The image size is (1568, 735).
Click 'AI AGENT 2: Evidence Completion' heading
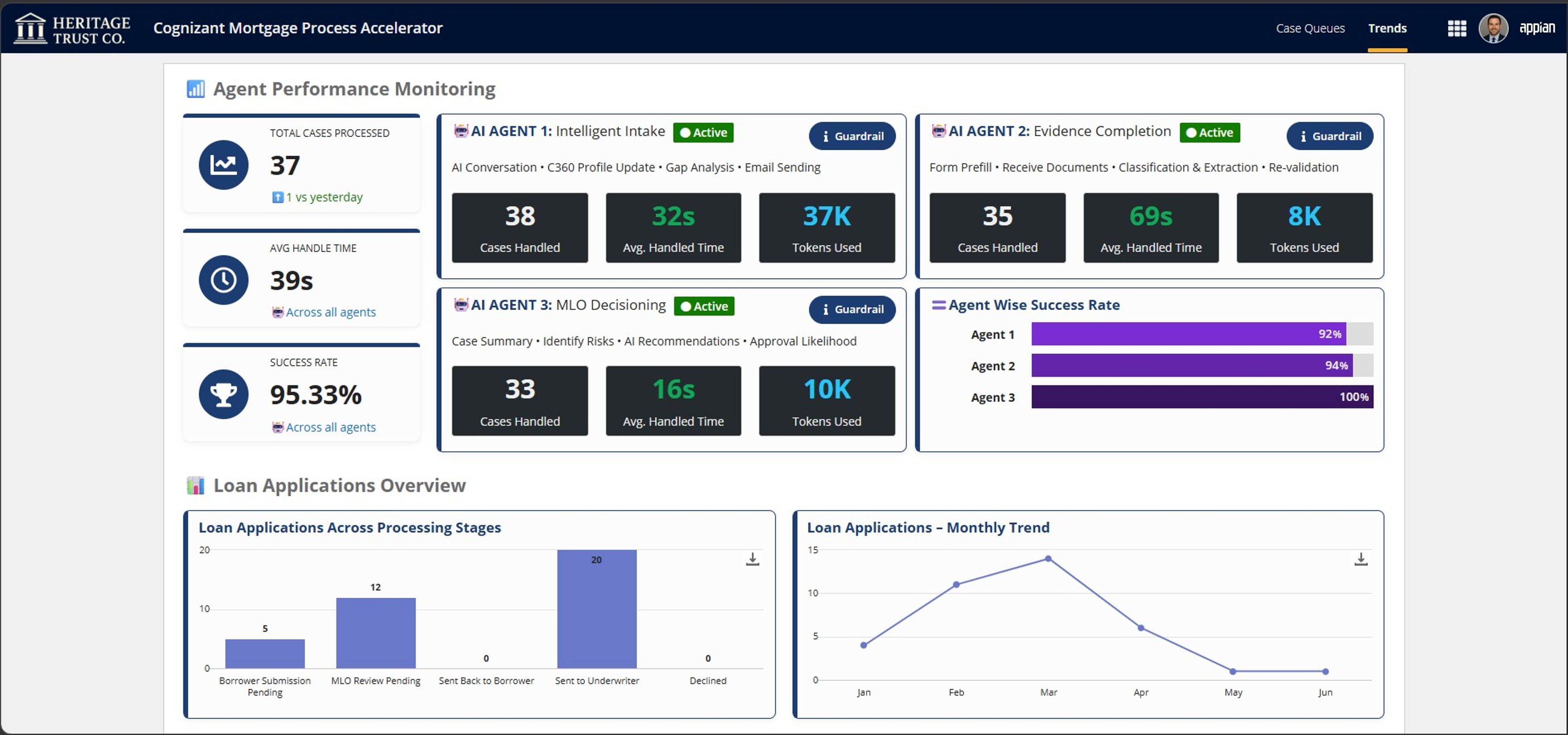coord(1060,131)
